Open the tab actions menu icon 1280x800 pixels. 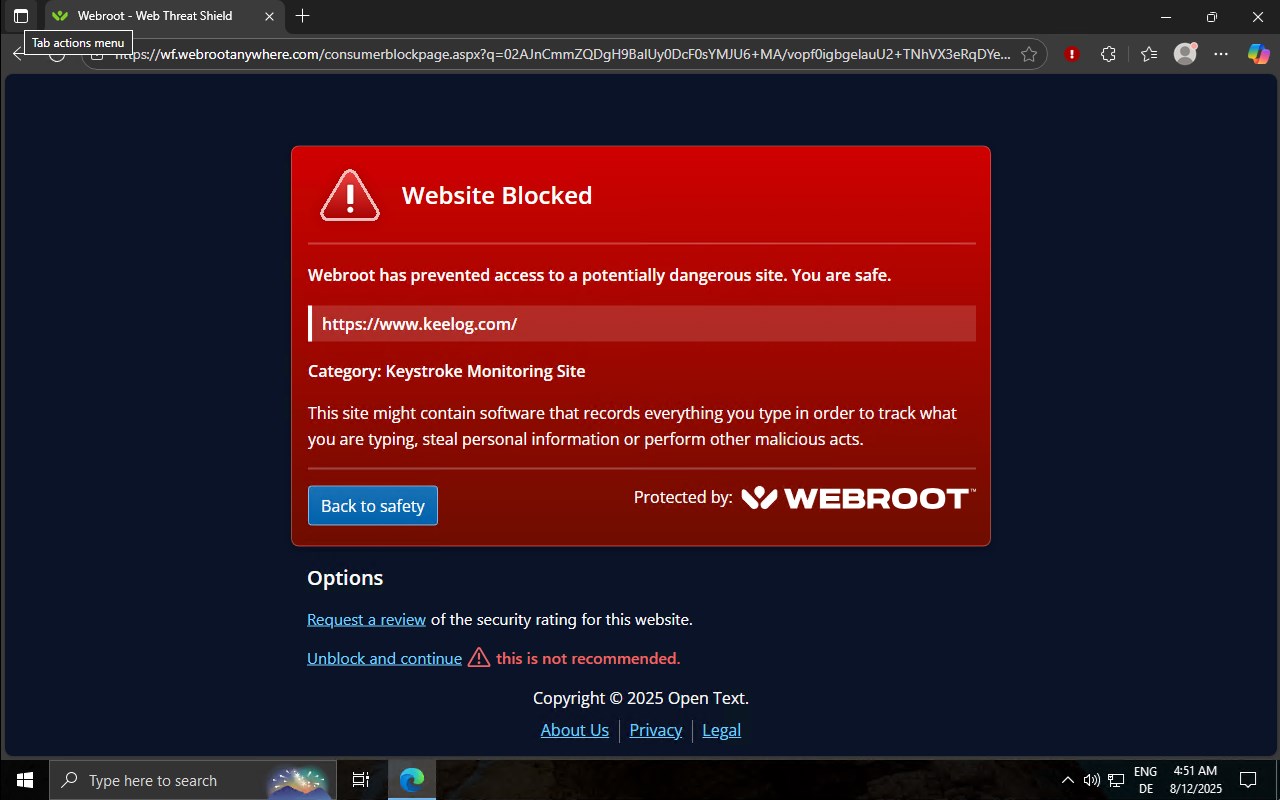tap(21, 16)
